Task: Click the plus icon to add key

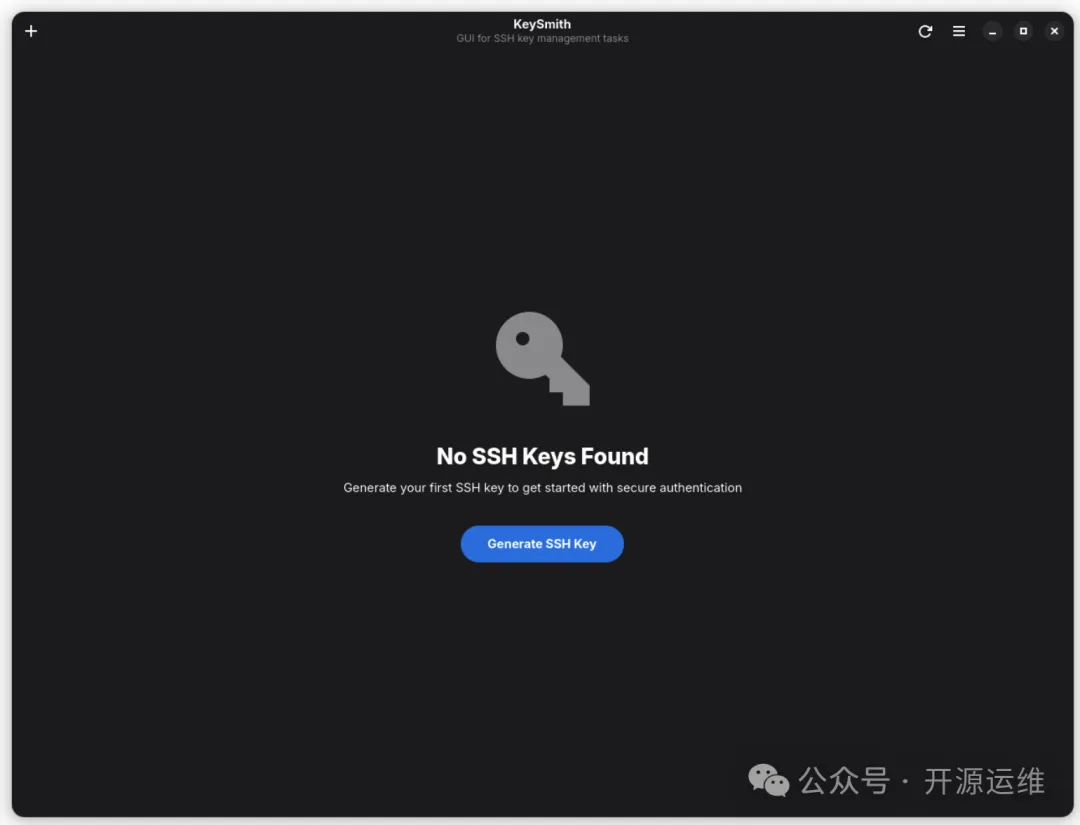Action: click(x=31, y=31)
